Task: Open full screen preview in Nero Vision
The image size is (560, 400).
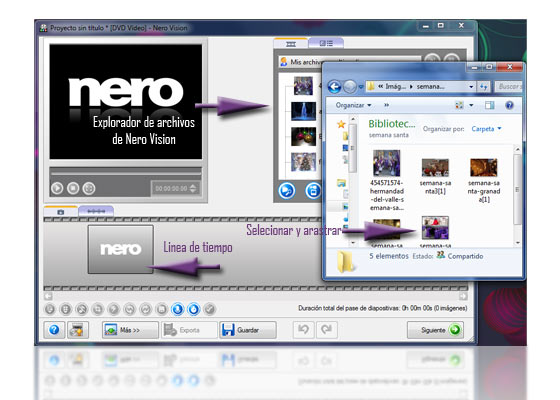Action: [x=89, y=188]
